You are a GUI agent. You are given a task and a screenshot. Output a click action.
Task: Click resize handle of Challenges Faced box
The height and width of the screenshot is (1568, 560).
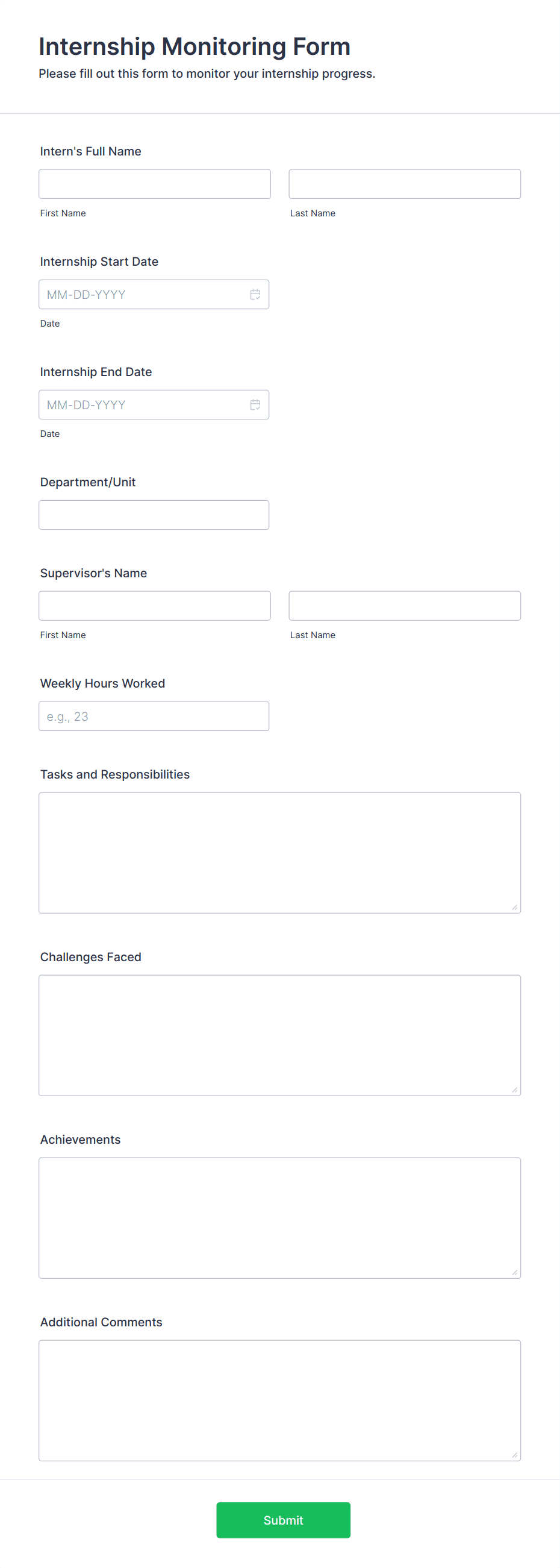pyautogui.click(x=514, y=1090)
